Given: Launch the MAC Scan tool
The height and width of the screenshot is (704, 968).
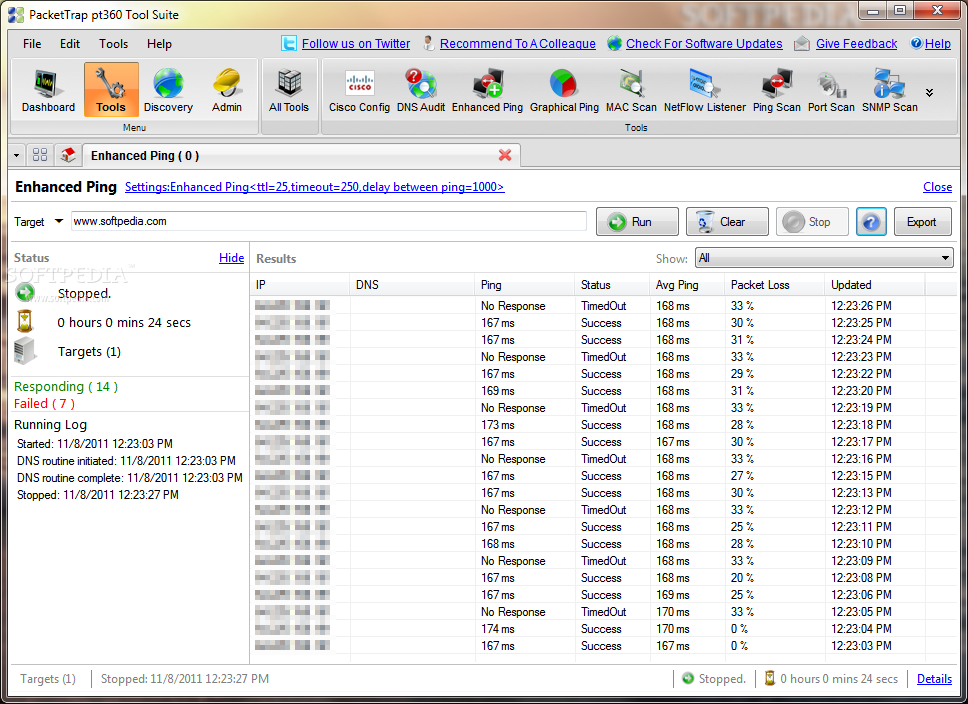Looking at the screenshot, I should point(631,91).
